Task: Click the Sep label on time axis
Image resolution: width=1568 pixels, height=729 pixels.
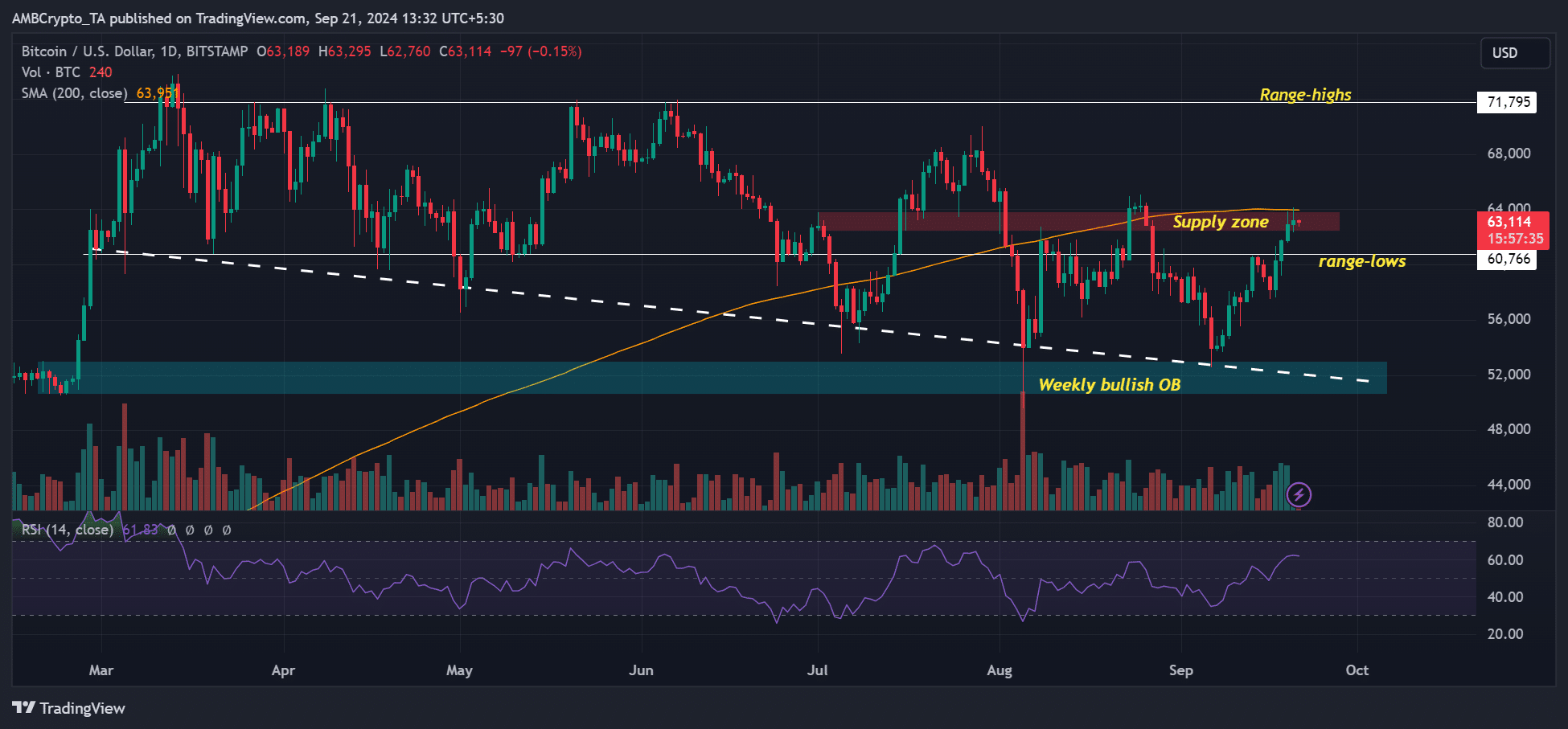Action: pyautogui.click(x=1181, y=670)
